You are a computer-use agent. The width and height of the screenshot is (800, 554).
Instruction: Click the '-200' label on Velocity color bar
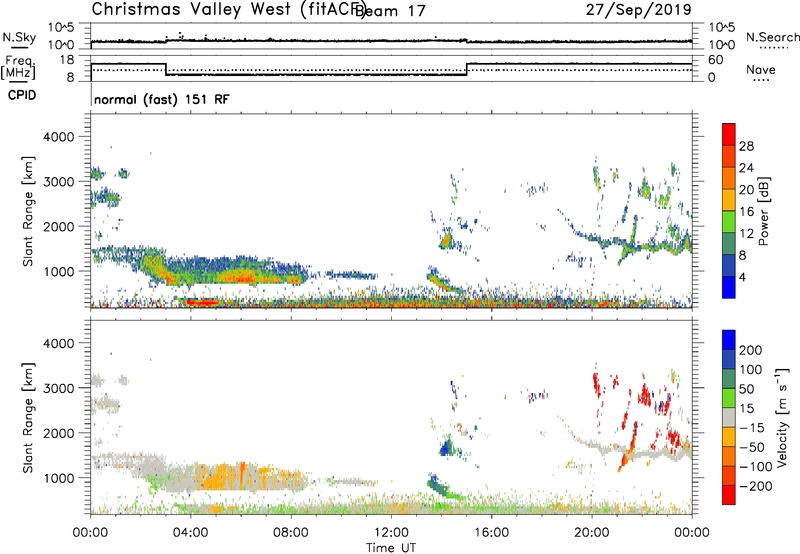[x=756, y=486]
